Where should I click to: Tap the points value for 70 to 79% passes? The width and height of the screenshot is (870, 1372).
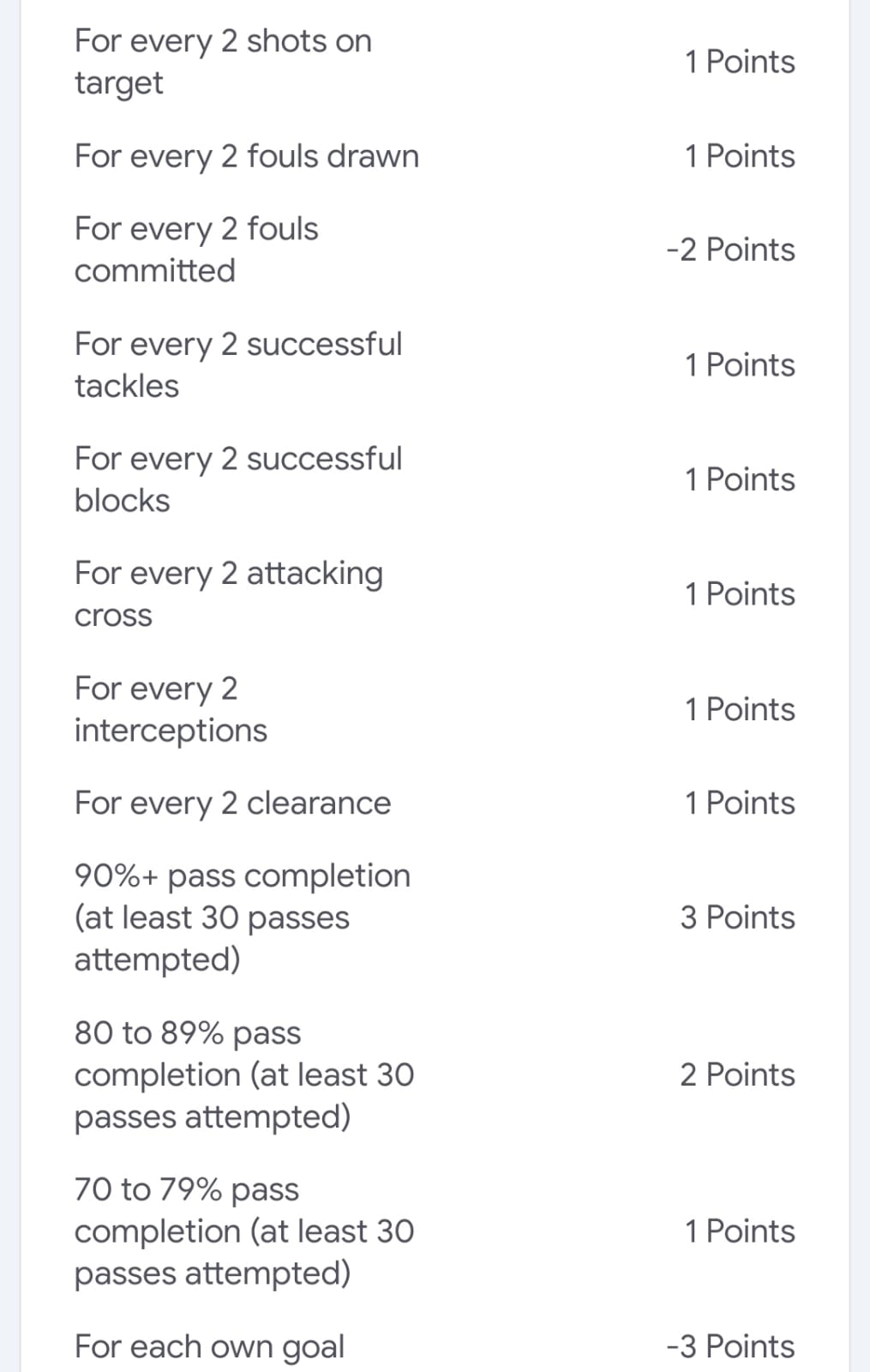(x=739, y=1231)
